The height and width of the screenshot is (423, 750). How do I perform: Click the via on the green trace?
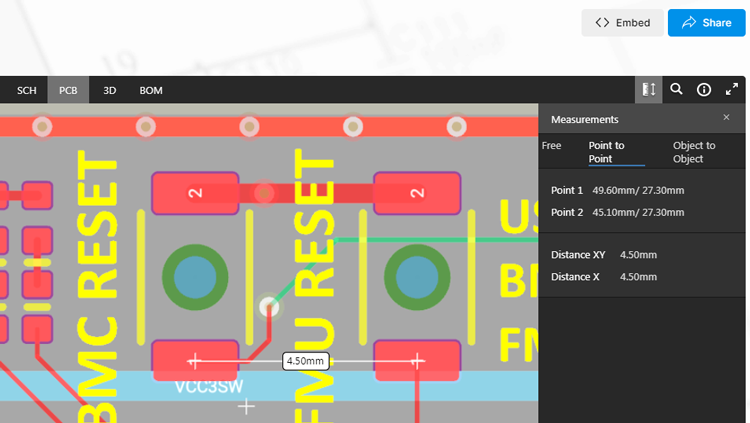268,306
